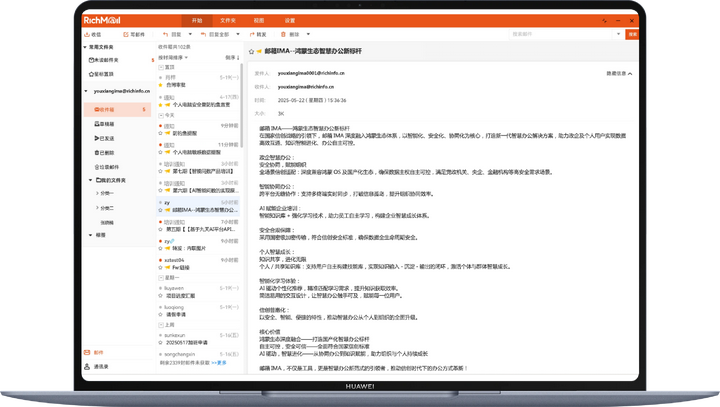Select the Inbox (收件箱) folder

[118, 109]
